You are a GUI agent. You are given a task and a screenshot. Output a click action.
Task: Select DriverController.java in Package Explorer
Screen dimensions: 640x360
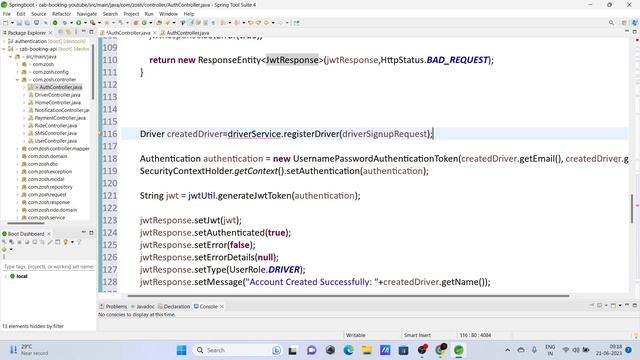click(x=57, y=95)
